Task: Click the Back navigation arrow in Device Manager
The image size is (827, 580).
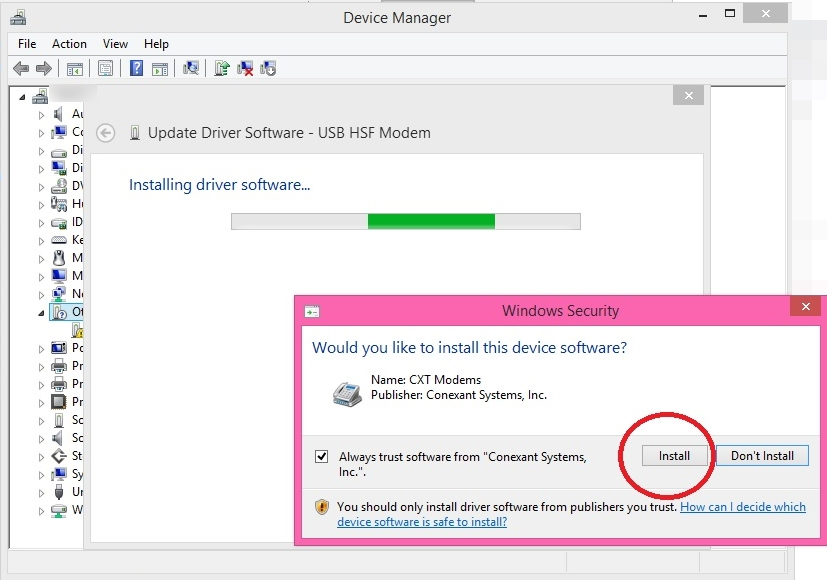Action: click(x=21, y=68)
